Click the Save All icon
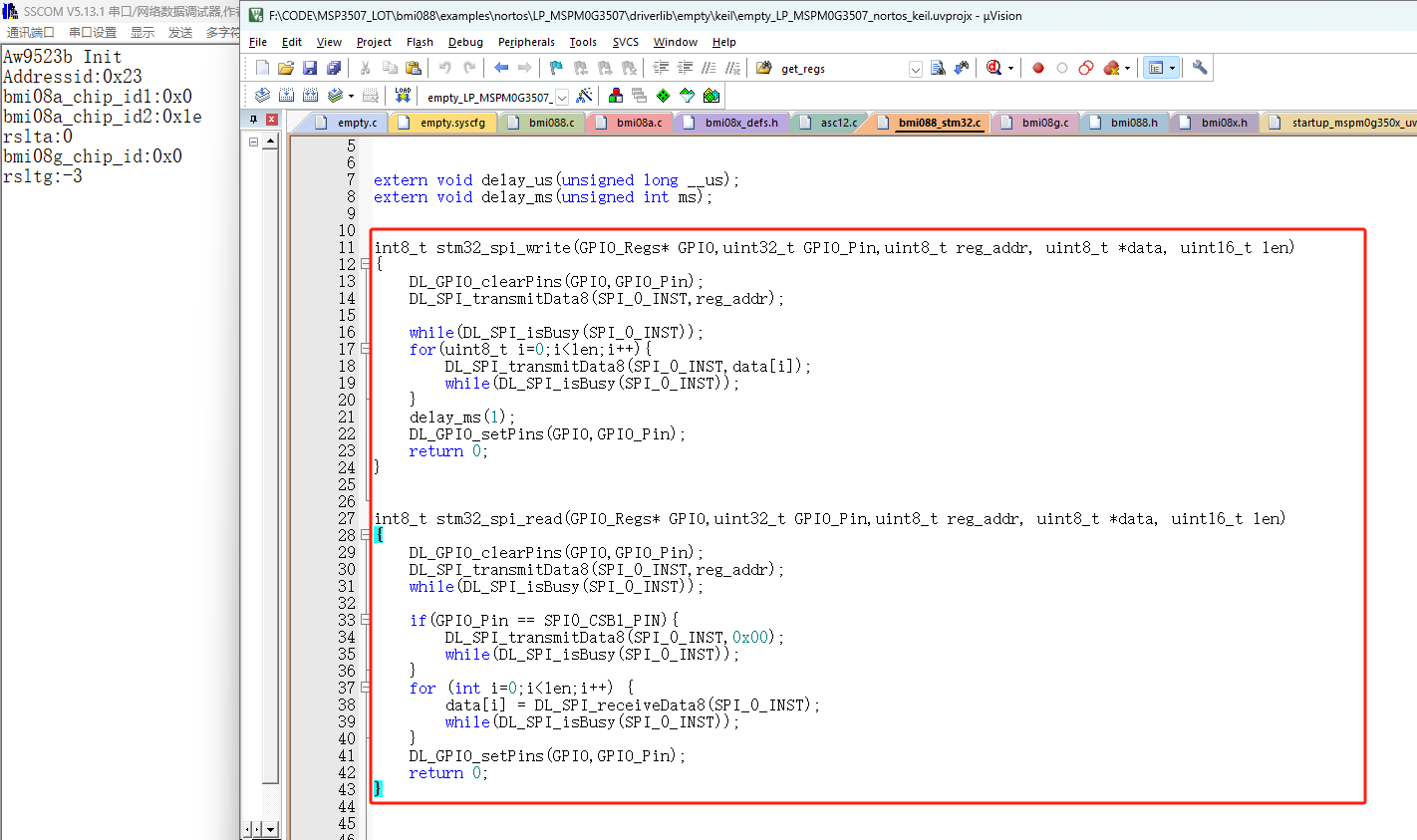1417x840 pixels. pos(334,68)
